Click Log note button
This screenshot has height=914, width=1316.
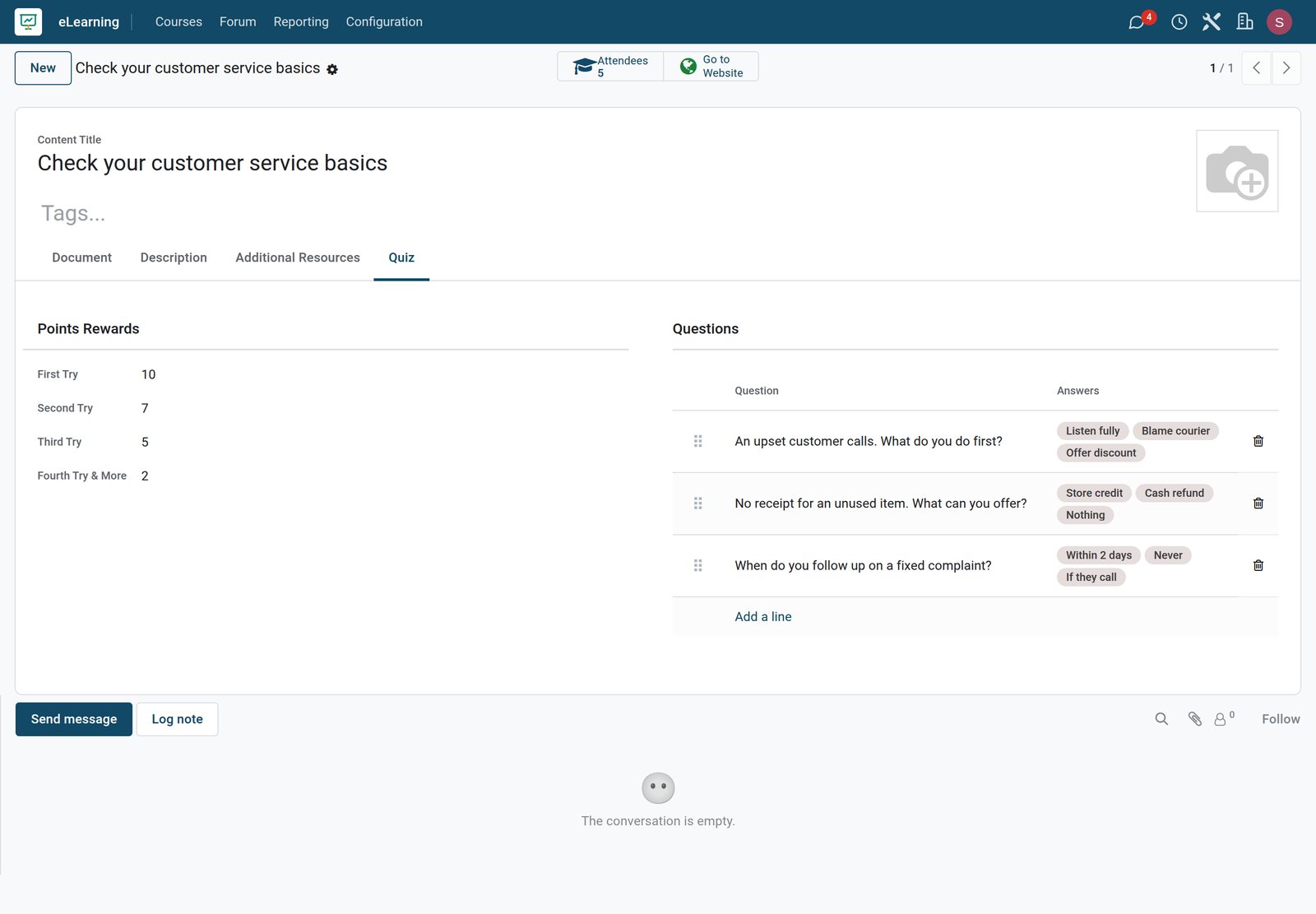point(177,719)
